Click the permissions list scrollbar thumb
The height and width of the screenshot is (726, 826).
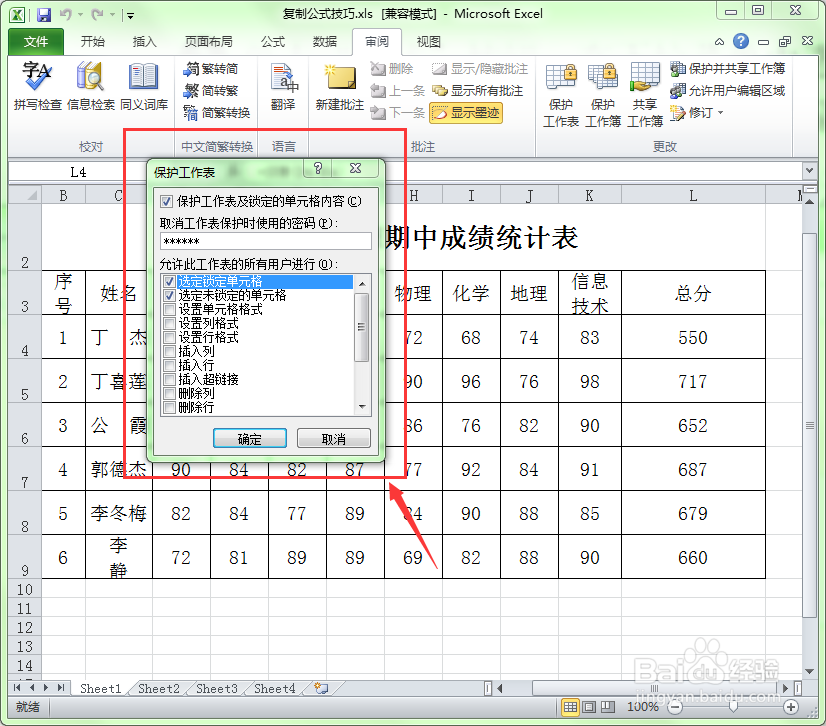[361, 327]
